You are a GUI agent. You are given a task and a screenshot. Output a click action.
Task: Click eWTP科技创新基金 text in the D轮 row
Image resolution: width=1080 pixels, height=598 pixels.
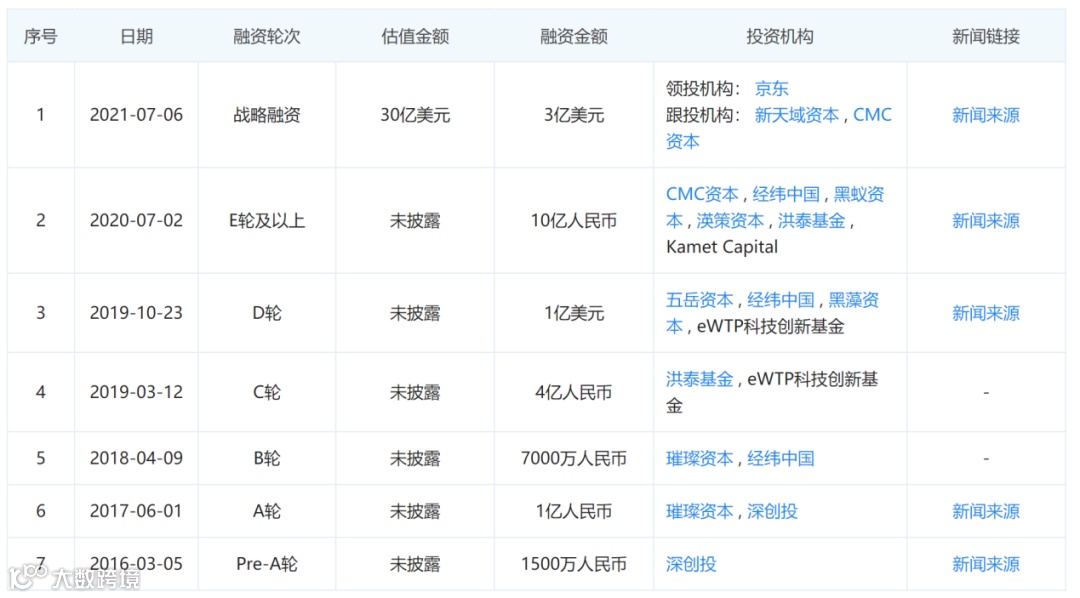[x=771, y=327]
